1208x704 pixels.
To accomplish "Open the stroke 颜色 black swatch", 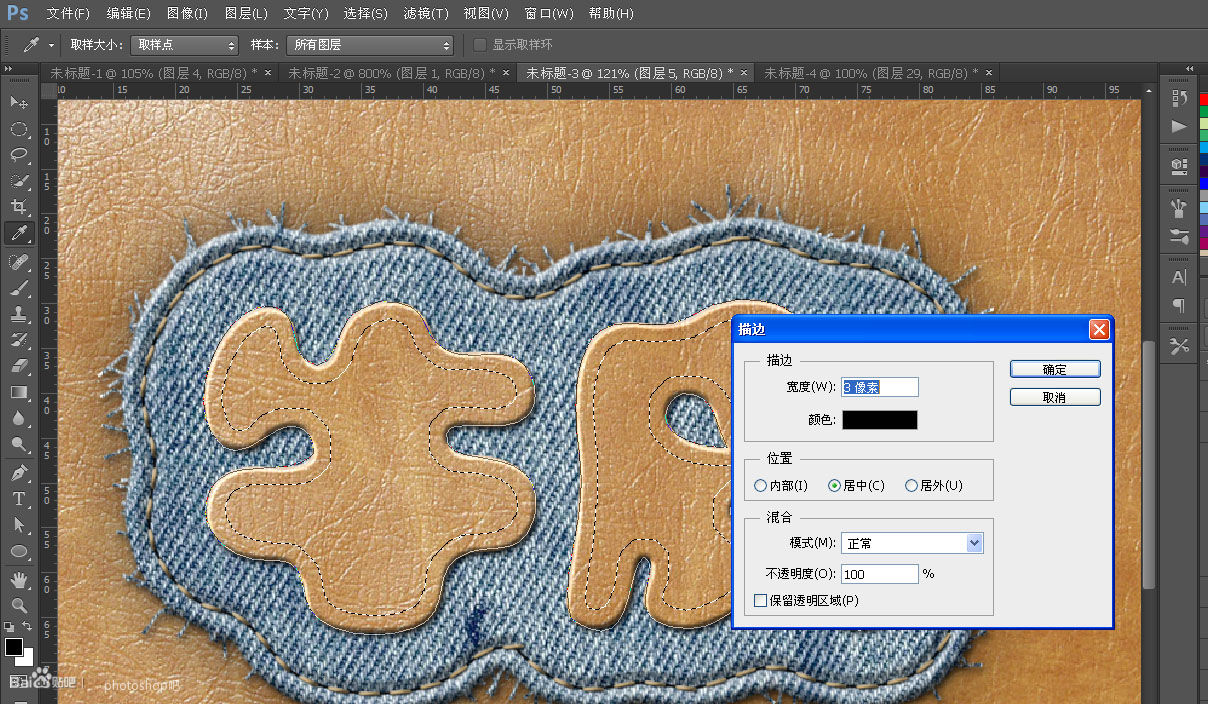I will 880,420.
